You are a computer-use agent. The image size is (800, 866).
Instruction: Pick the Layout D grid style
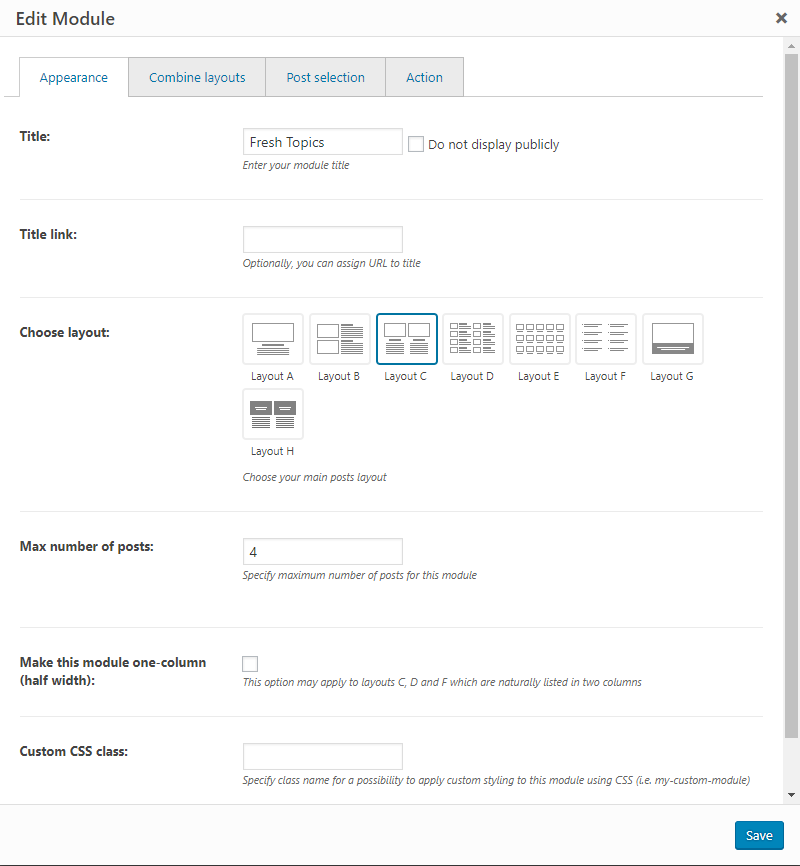pos(472,339)
